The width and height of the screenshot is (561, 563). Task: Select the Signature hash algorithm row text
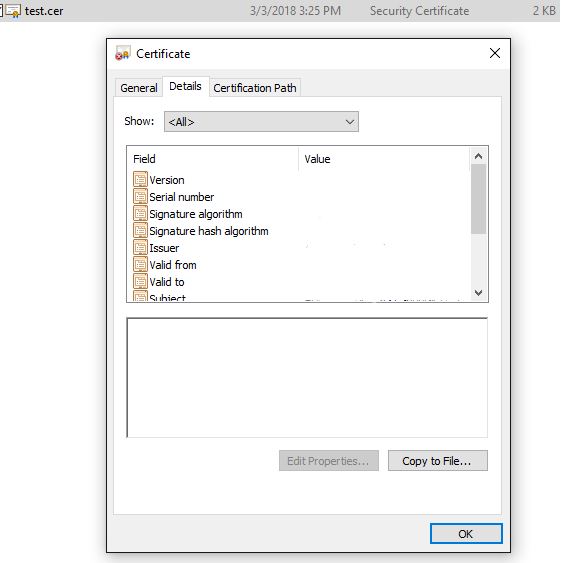(209, 231)
